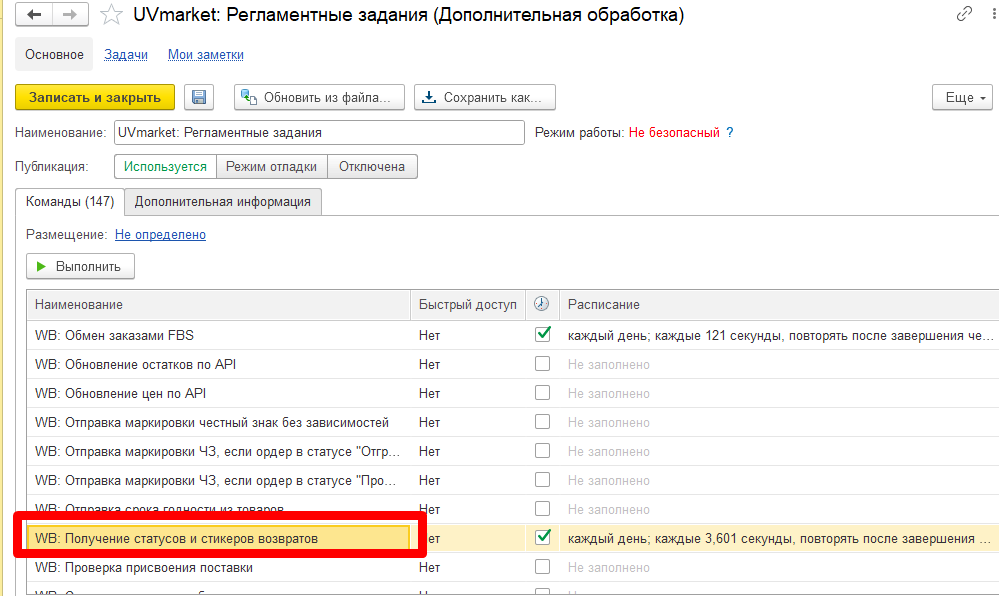The width and height of the screenshot is (999, 596).
Task: Check schedule for Отправка срока годности row
Action: [x=542, y=509]
